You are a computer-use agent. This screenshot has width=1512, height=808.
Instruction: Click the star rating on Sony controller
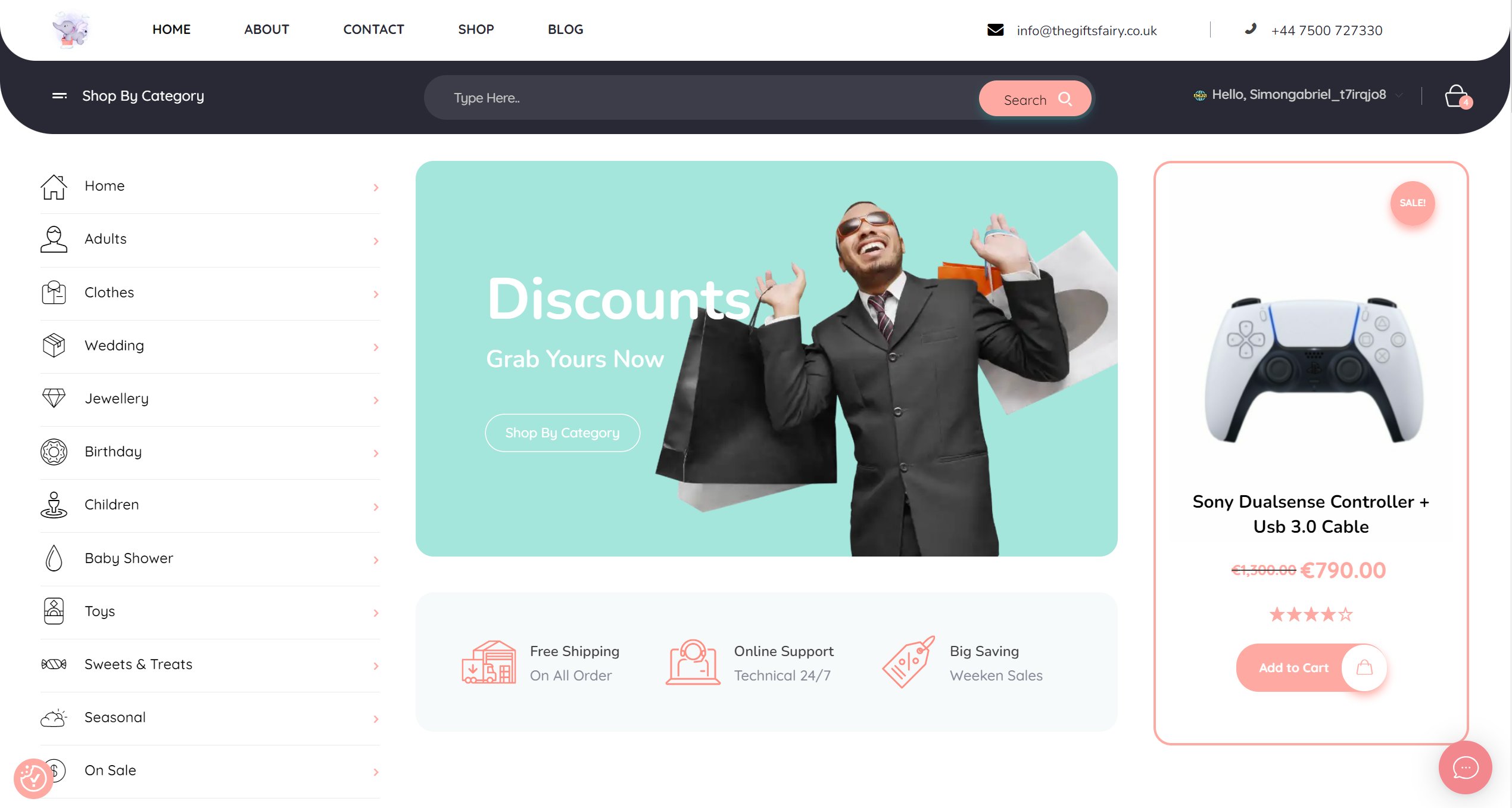pos(1311,614)
